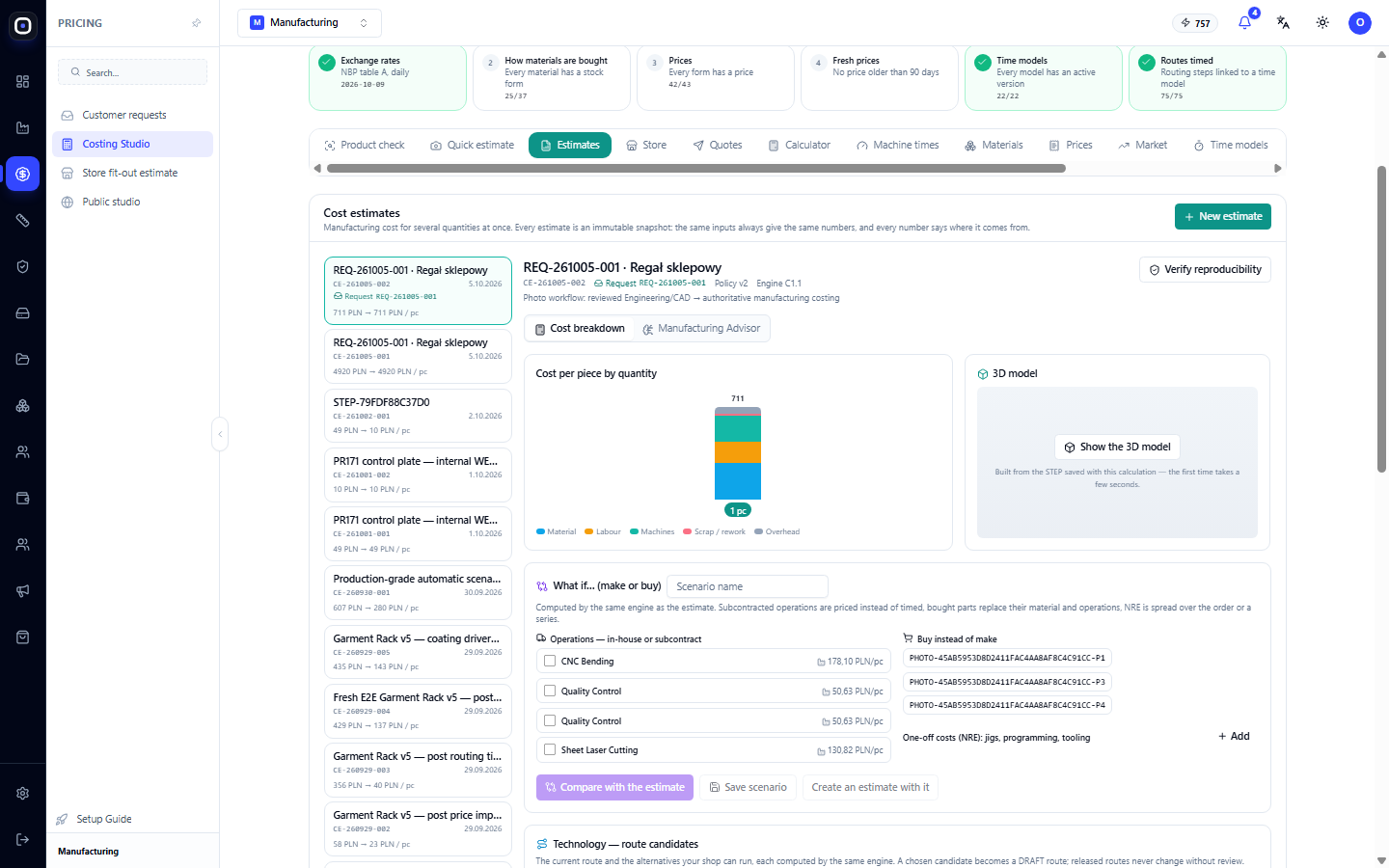1389x868 pixels.
Task: Click the logout icon at the sidebar bottom
Action: click(x=23, y=840)
